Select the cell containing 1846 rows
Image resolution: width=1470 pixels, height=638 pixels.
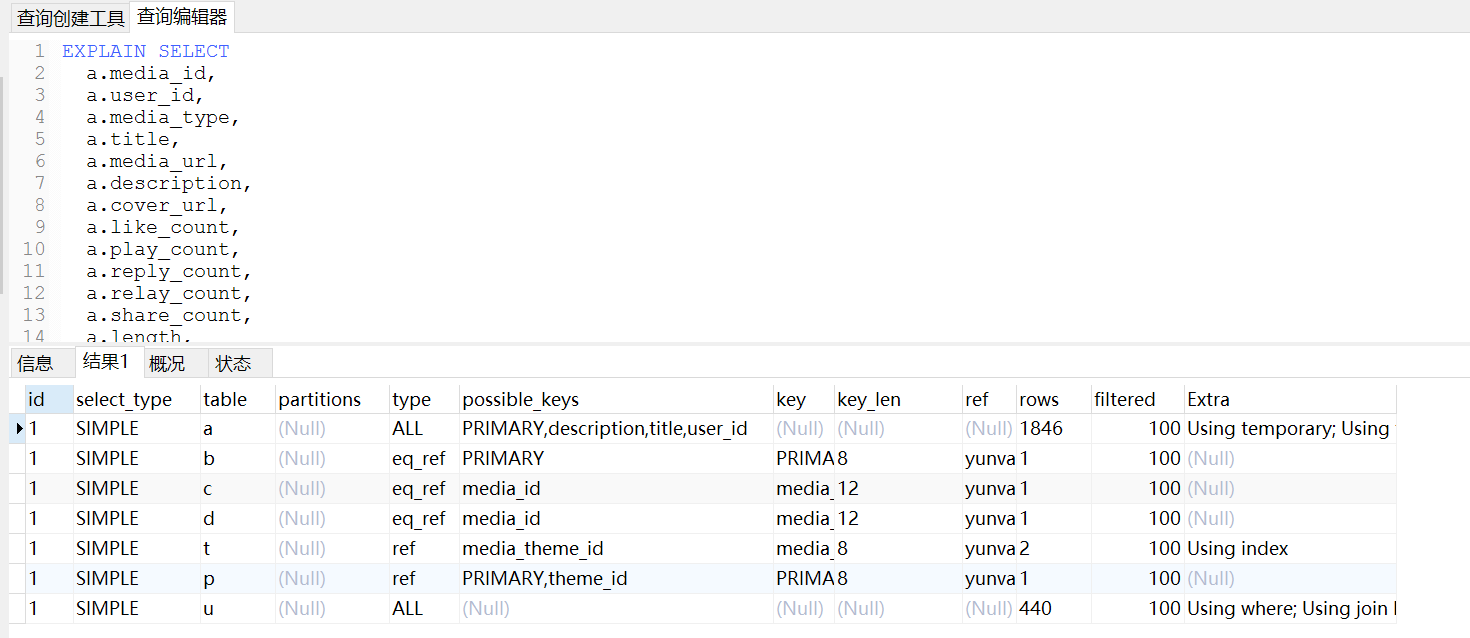click(x=1041, y=429)
